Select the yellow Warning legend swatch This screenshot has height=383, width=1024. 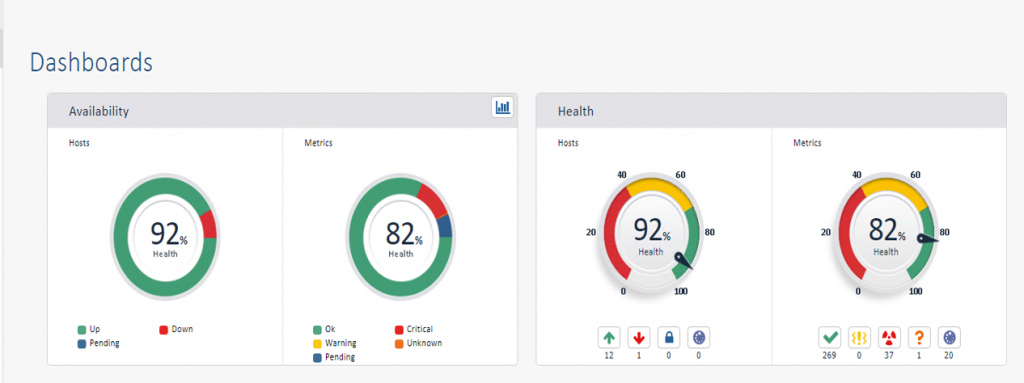pos(317,343)
